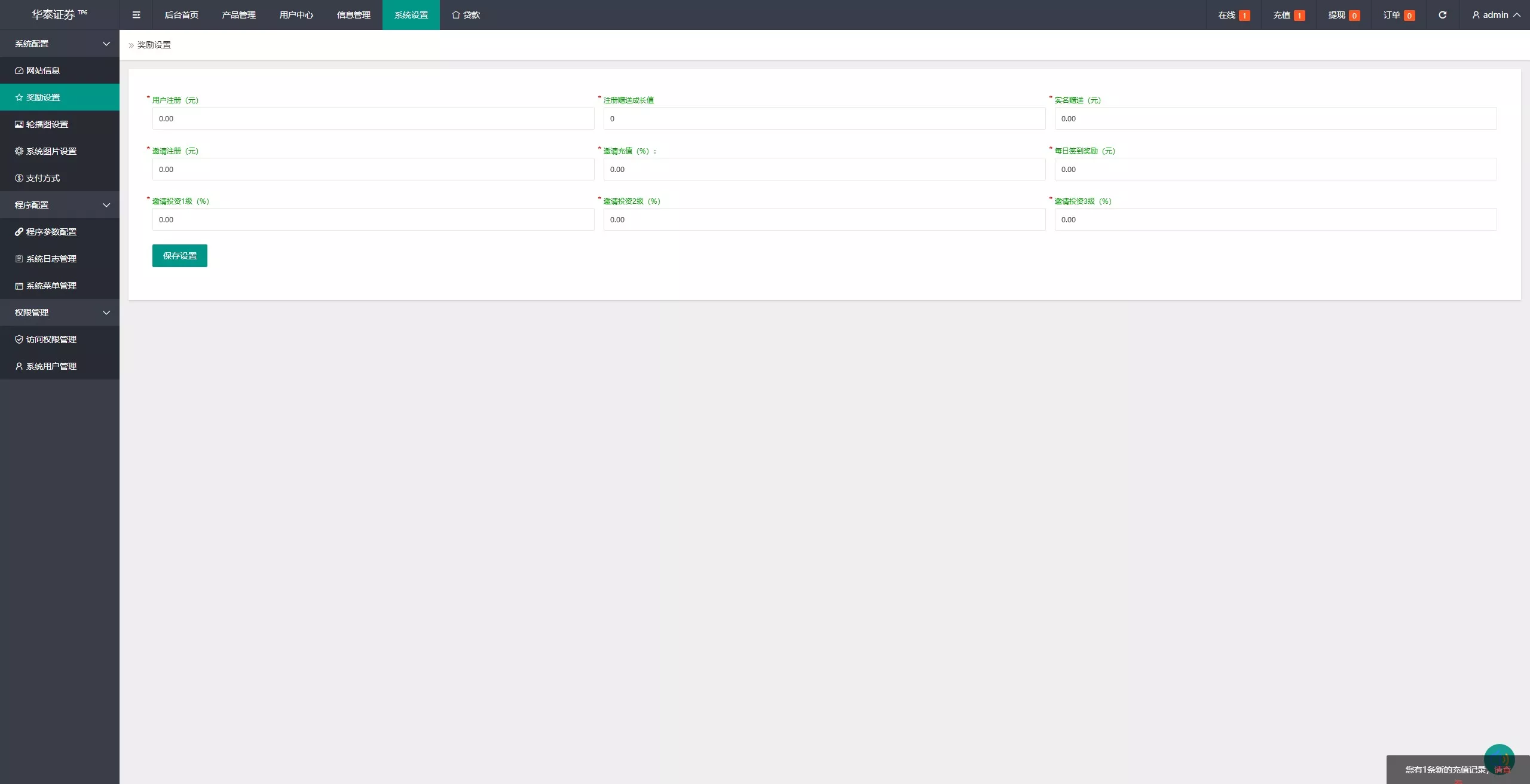The height and width of the screenshot is (784, 1530).
Task: Open 网站信息 sidebar item
Action: (60, 71)
